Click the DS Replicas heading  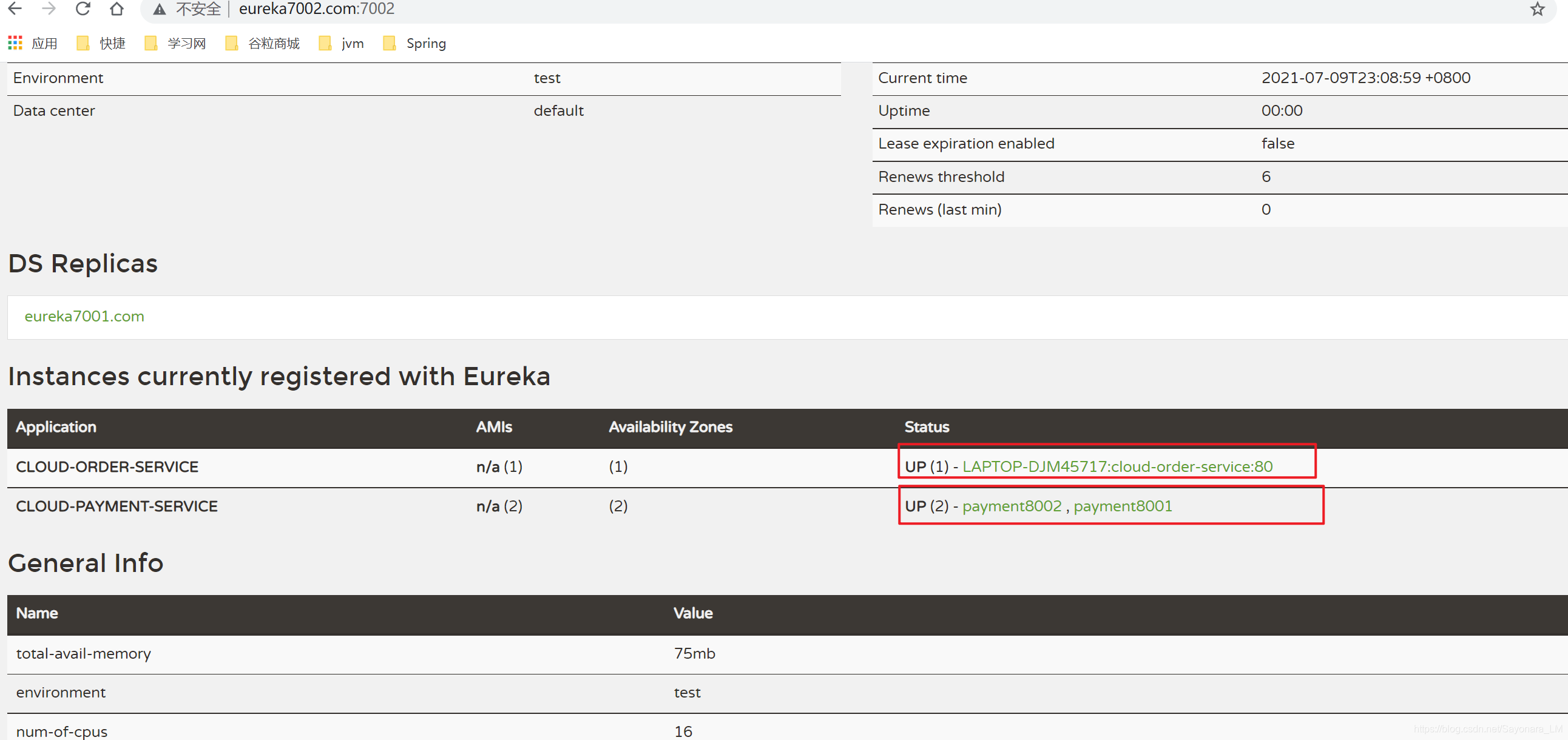[x=83, y=263]
